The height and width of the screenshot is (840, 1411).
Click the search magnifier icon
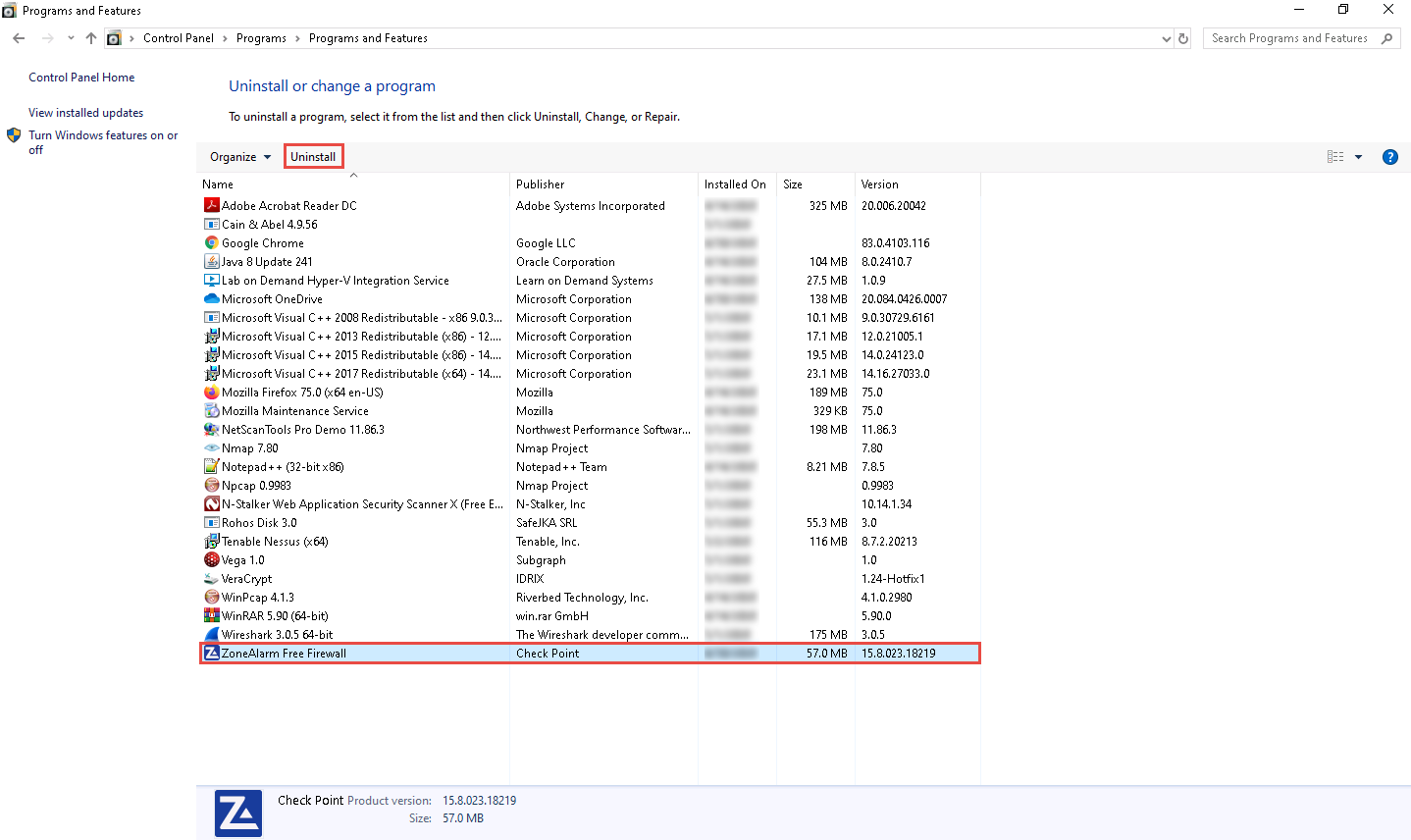[x=1386, y=38]
